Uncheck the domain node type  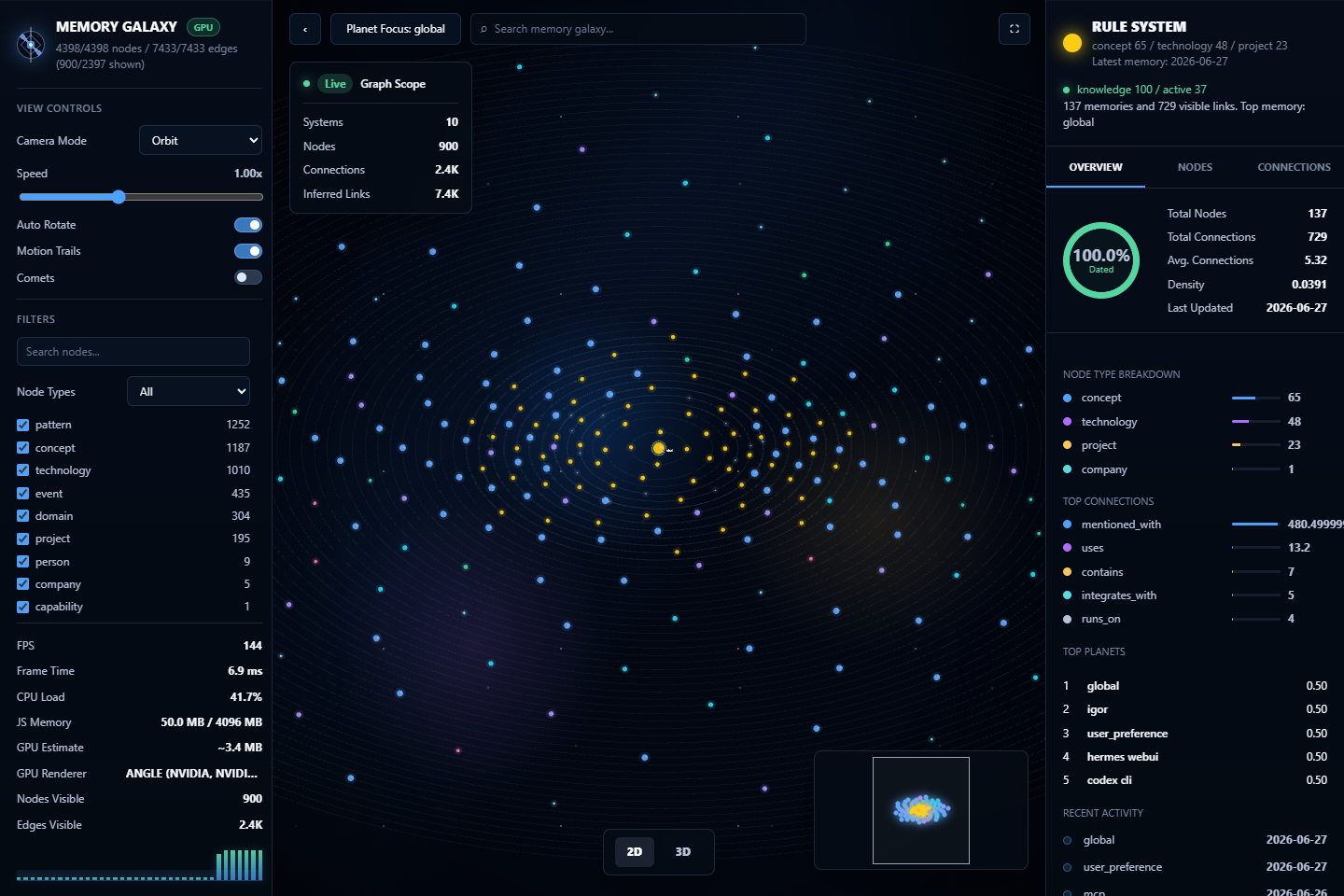[x=23, y=516]
